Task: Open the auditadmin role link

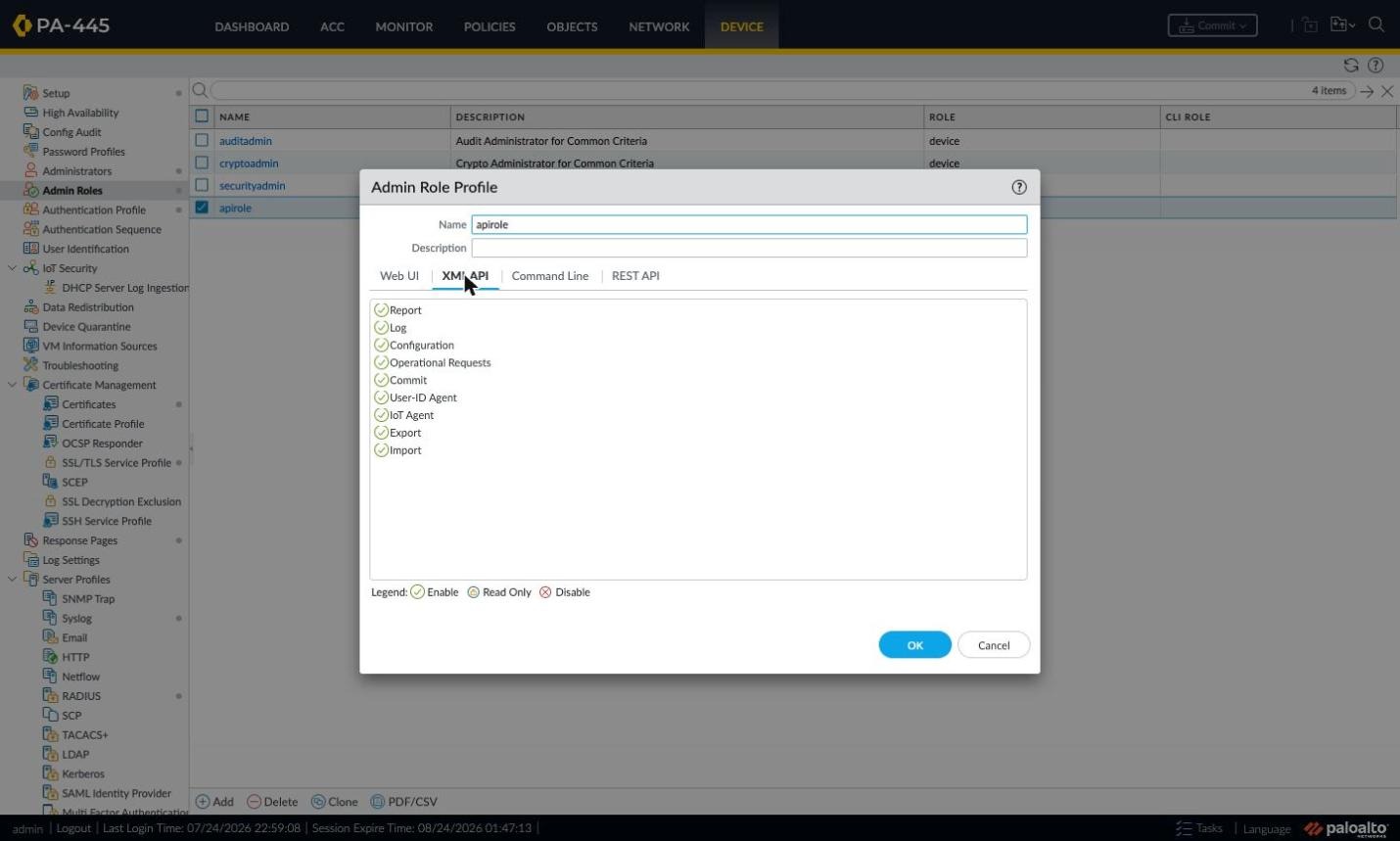Action: (x=246, y=141)
